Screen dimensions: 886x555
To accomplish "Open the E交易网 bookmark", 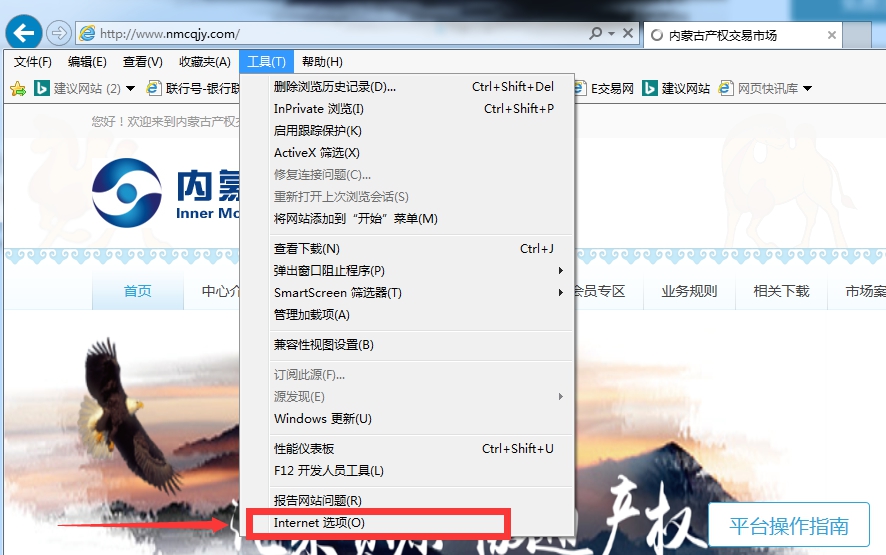I will click(603, 89).
